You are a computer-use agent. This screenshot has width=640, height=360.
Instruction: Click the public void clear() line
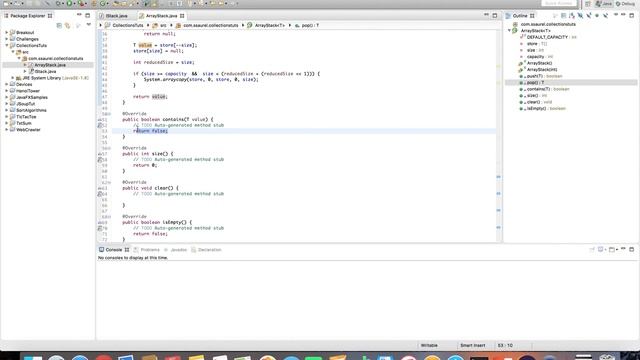(x=150, y=188)
